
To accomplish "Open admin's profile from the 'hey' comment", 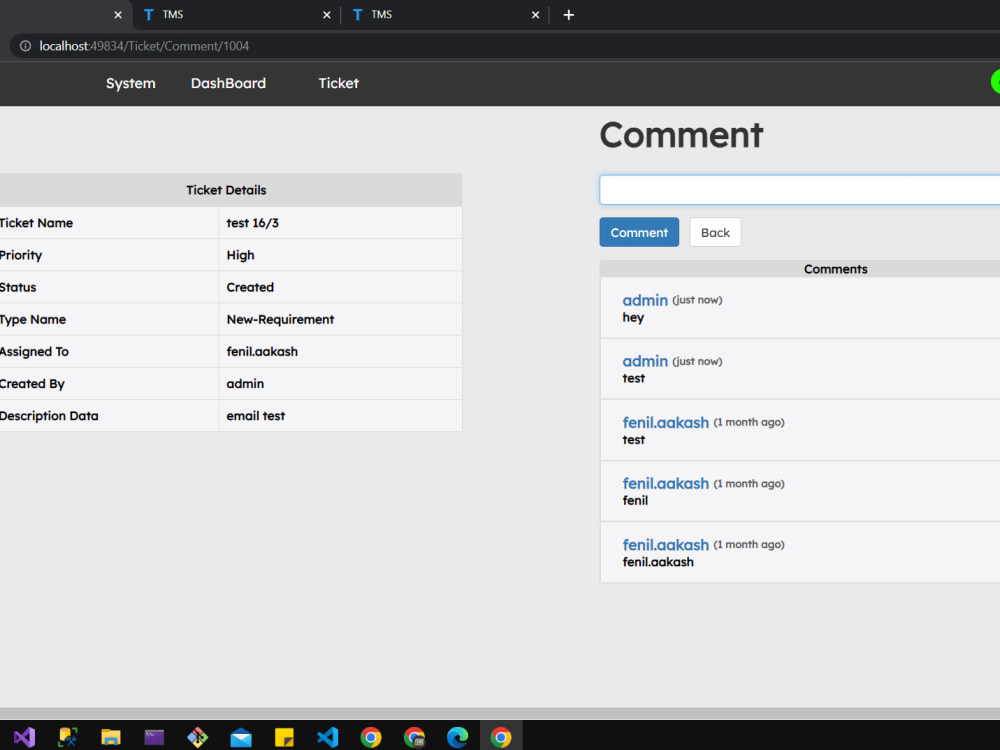I will pyautogui.click(x=645, y=300).
